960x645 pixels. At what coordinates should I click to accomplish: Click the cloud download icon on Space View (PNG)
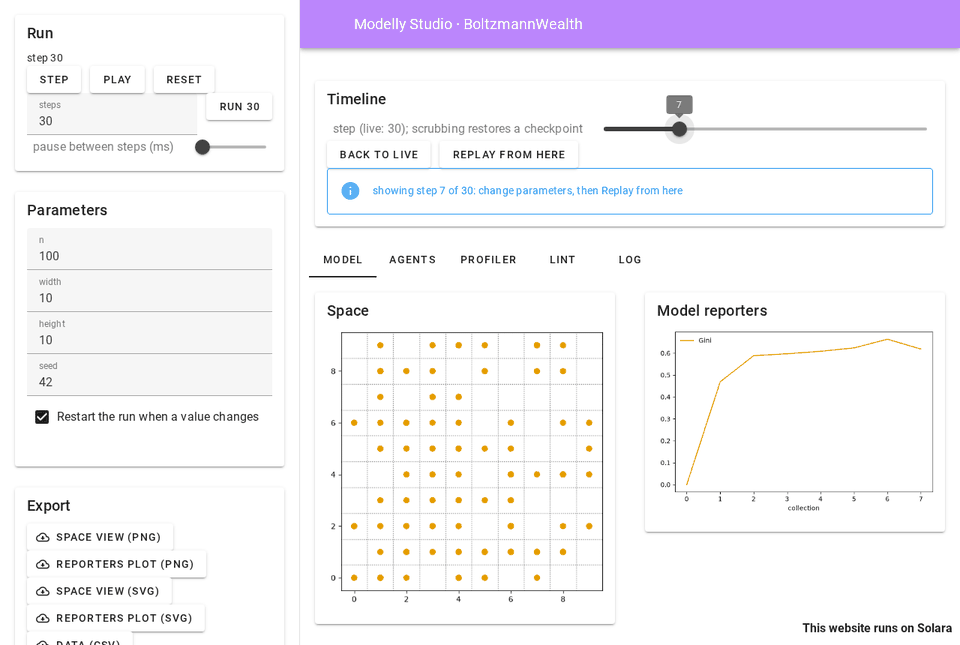[43, 537]
